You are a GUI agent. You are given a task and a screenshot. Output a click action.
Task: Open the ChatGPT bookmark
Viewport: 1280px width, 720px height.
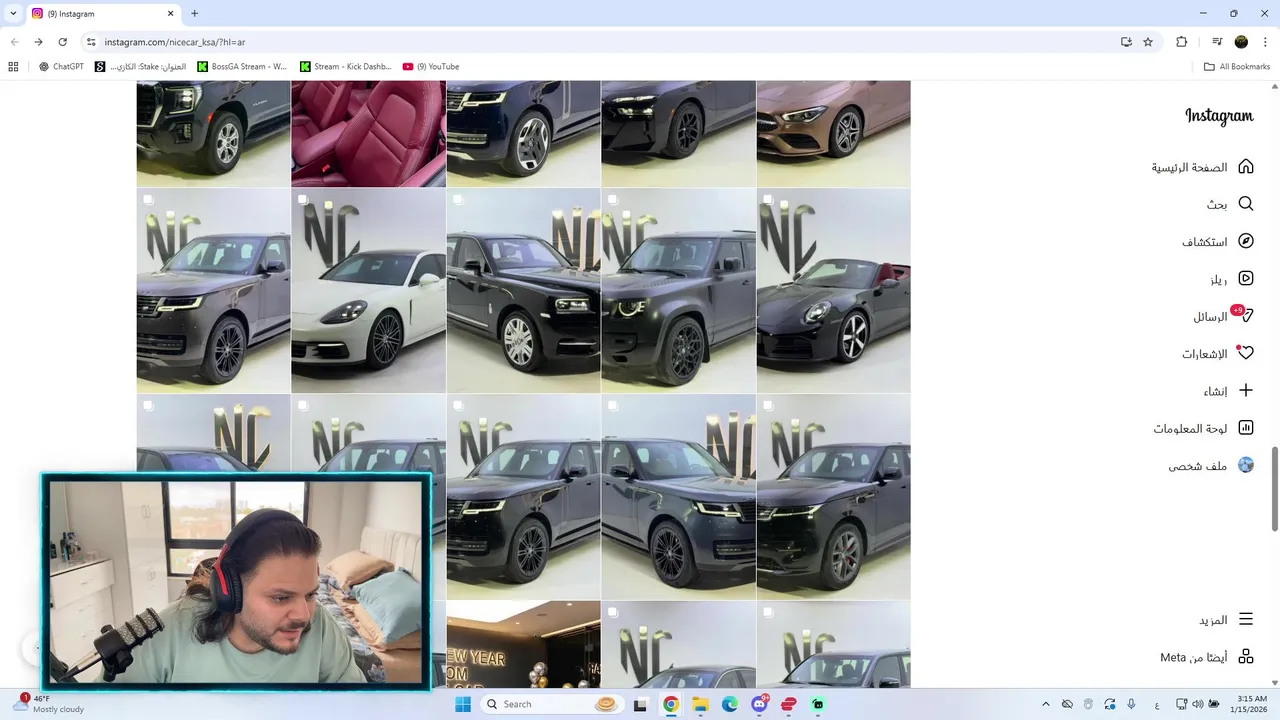(61, 67)
